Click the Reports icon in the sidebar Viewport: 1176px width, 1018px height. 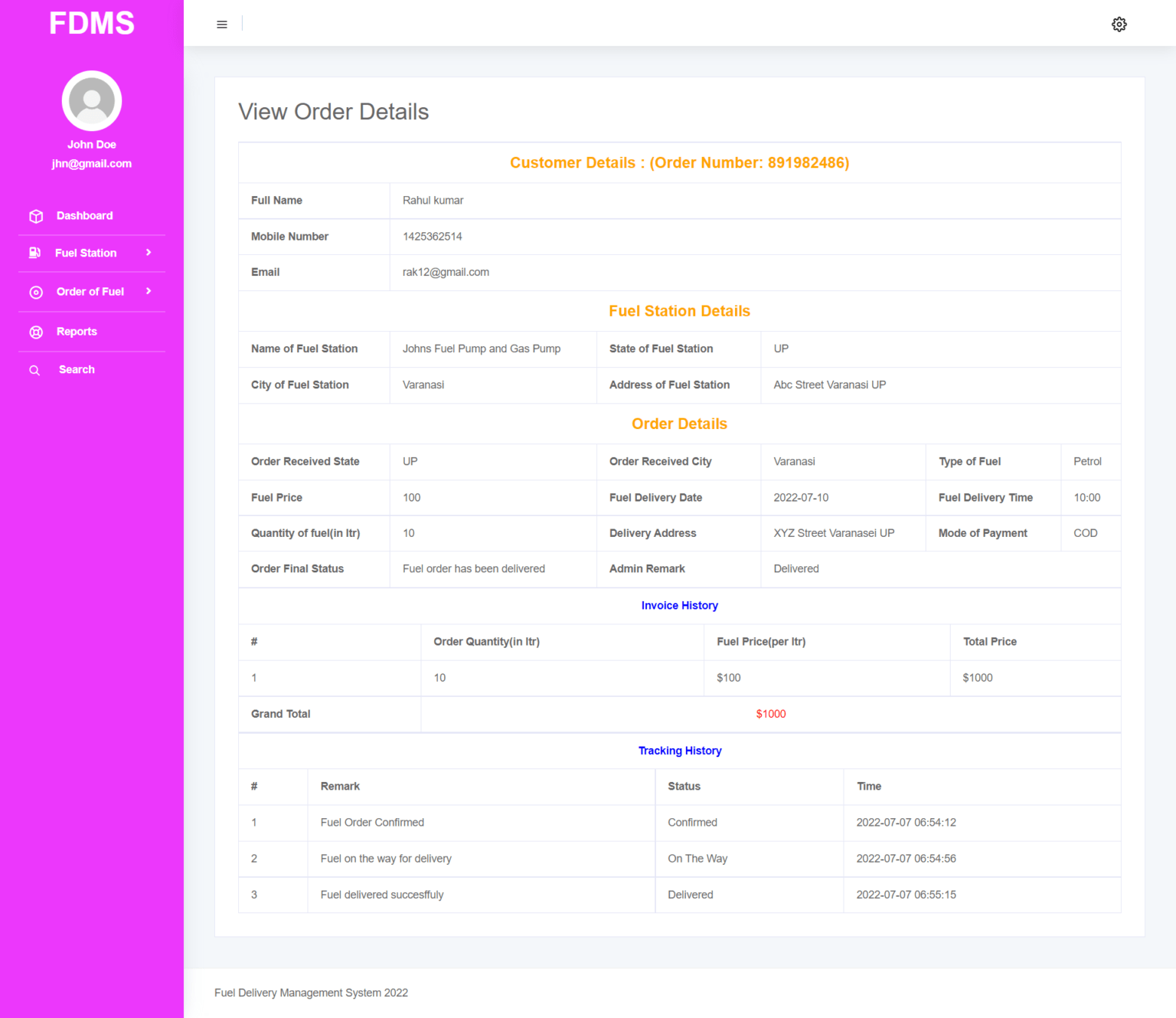(36, 331)
